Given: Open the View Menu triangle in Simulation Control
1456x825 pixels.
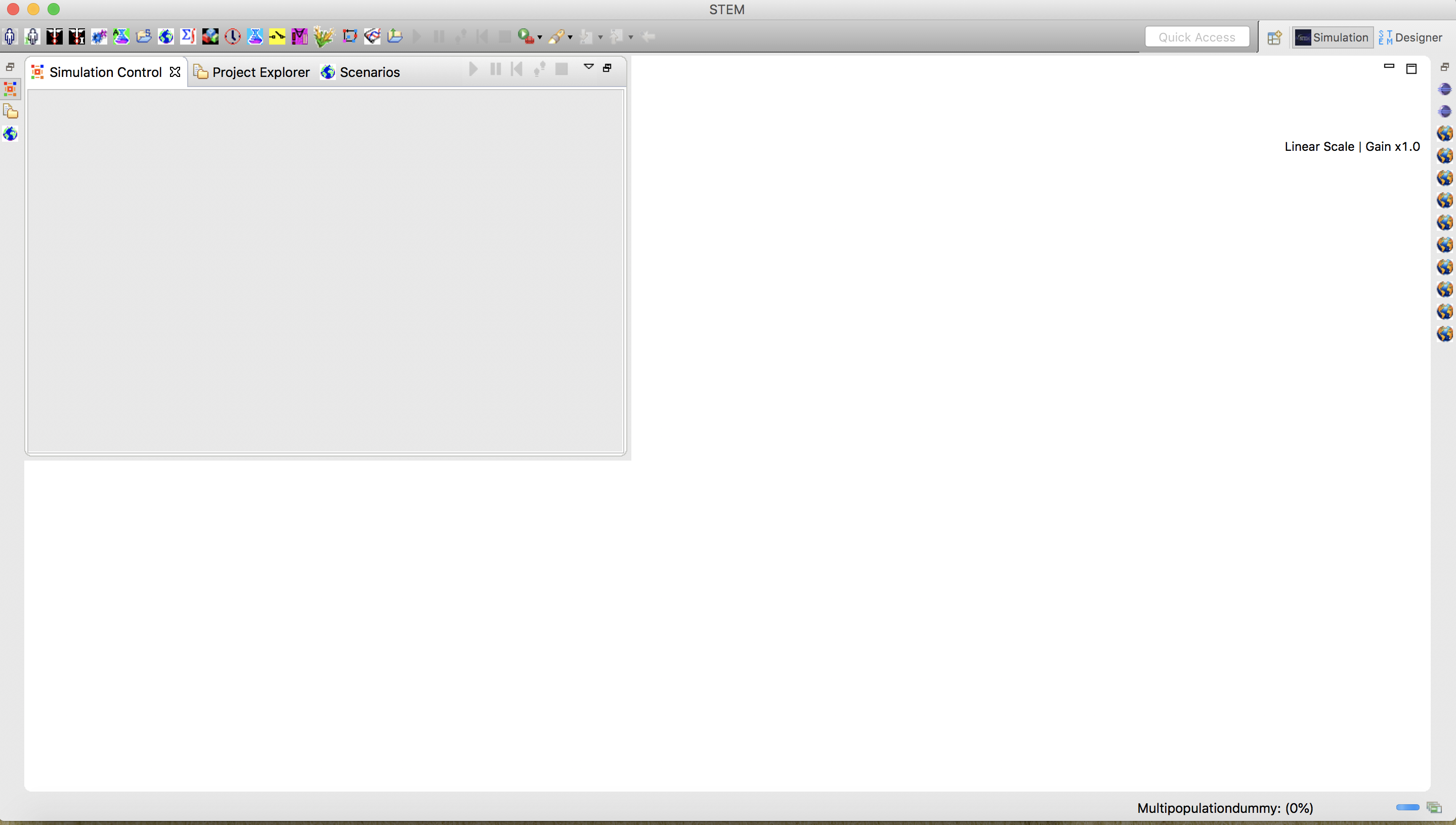Looking at the screenshot, I should click(589, 67).
